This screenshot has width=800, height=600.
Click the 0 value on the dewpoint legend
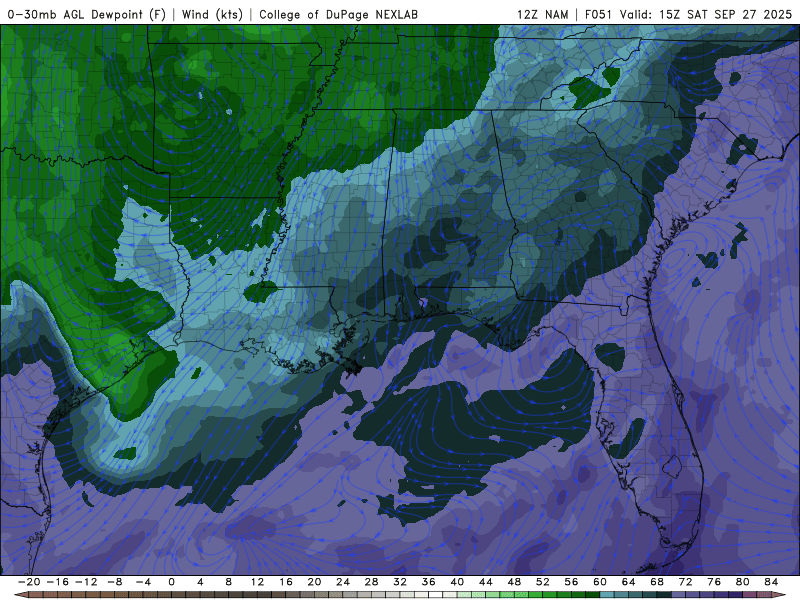pos(171,582)
